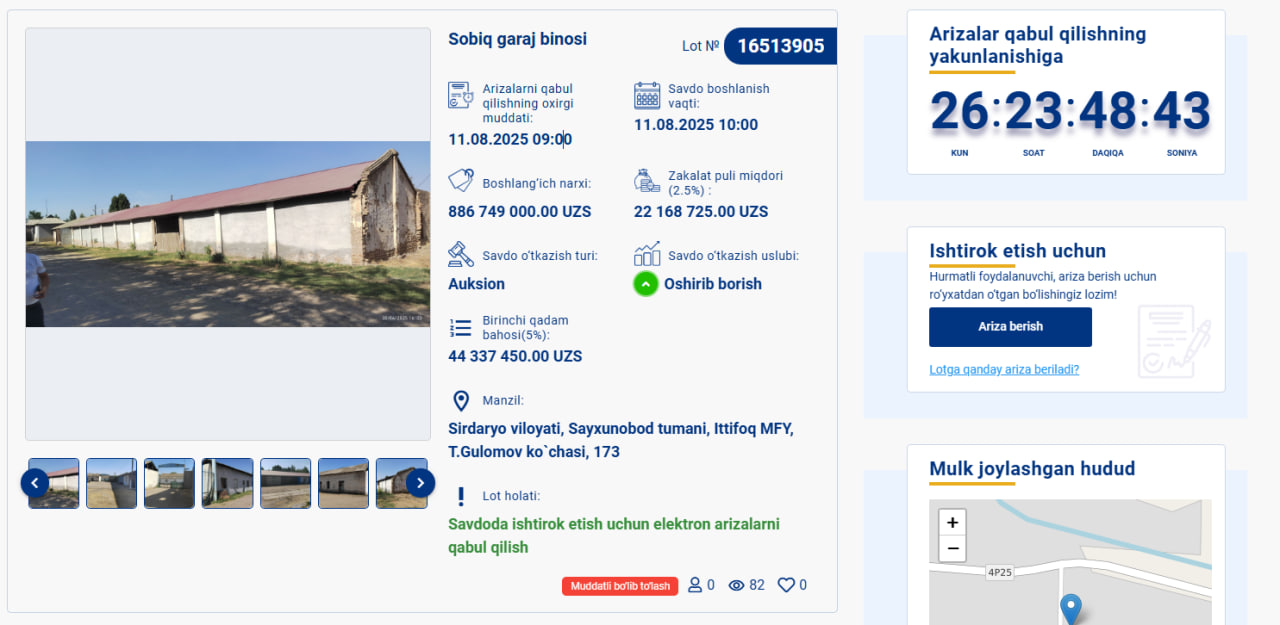Screen dimensions: 1280x625
Task: Click the lot number 16513905 badge
Action: tap(780, 46)
